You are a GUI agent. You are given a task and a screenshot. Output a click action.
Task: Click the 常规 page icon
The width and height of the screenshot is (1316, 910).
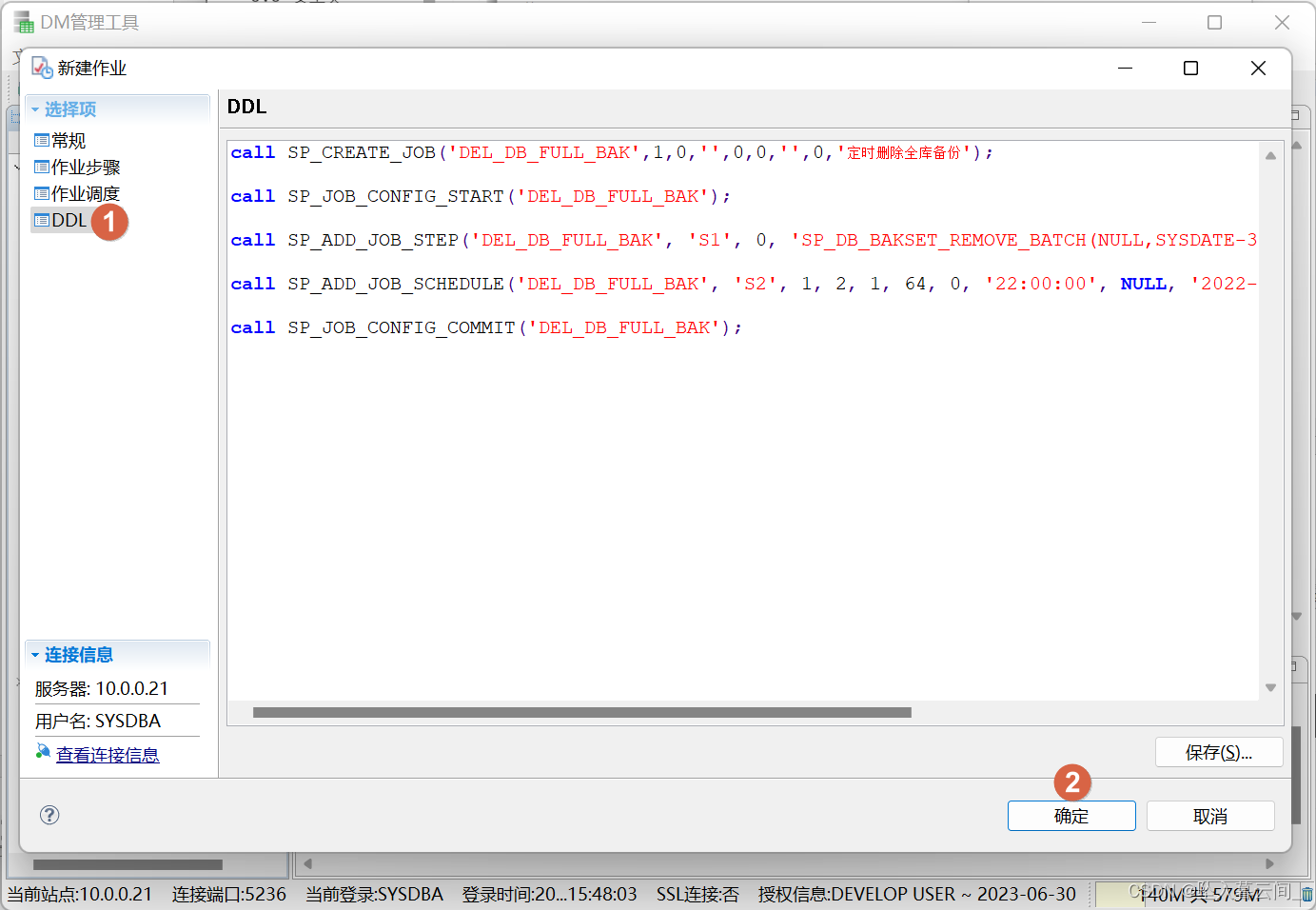click(42, 141)
